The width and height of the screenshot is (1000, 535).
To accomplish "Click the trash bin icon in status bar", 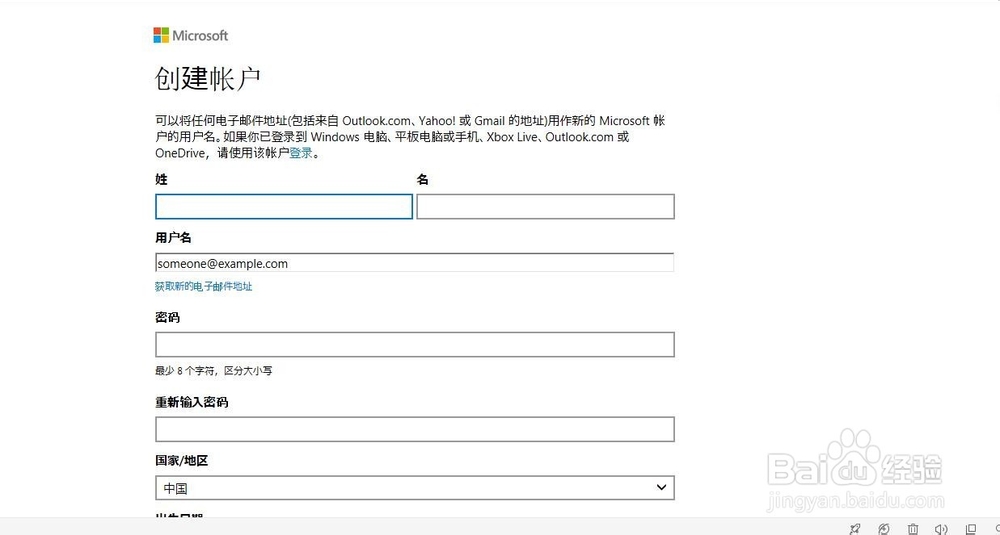I will pyautogui.click(x=913, y=529).
